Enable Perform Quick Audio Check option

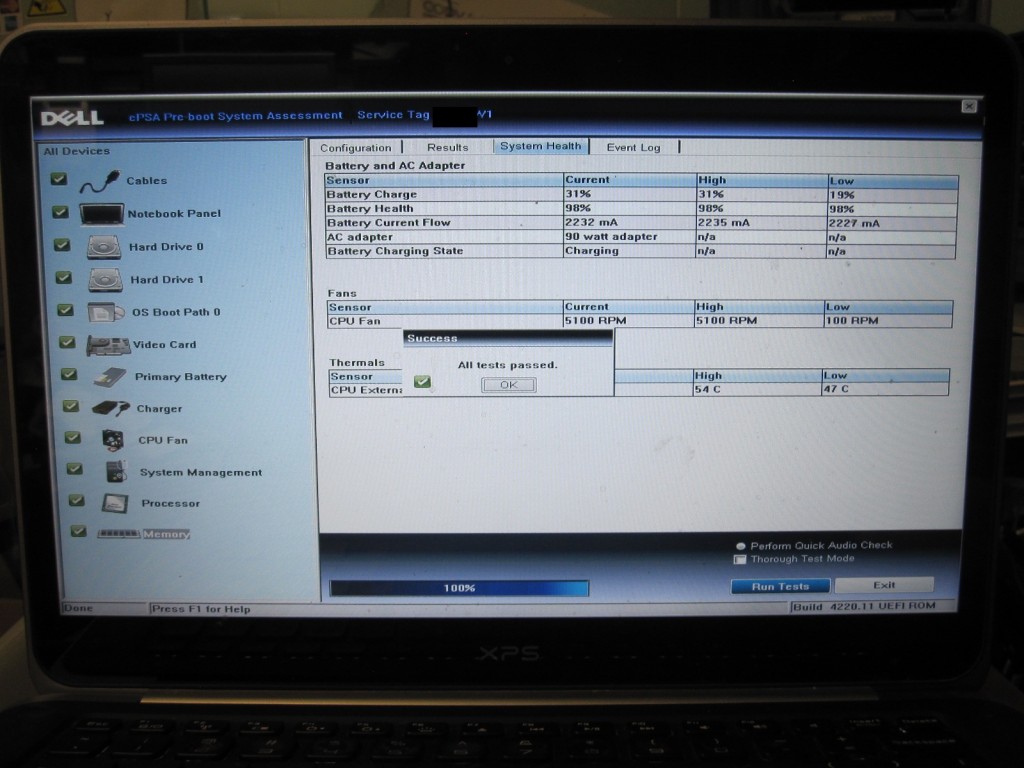[741, 546]
